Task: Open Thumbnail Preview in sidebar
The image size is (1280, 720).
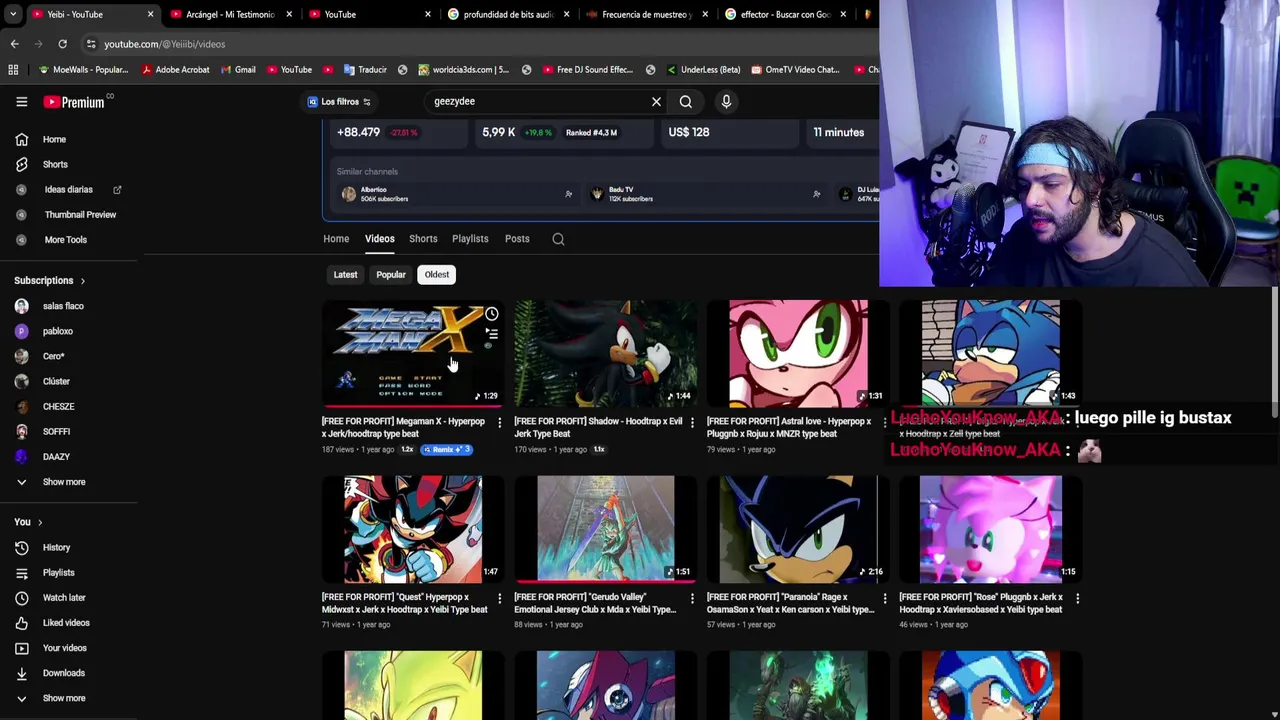Action: click(x=80, y=214)
